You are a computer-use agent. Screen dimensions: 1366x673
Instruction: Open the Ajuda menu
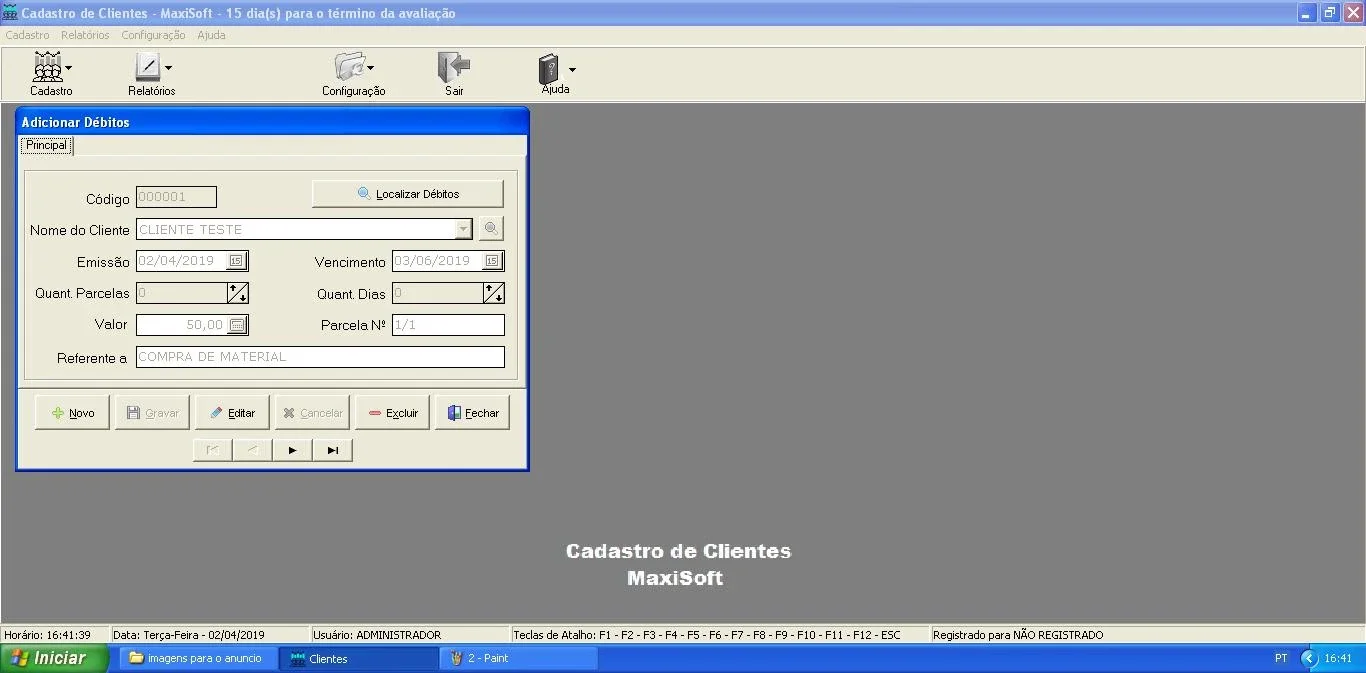211,35
